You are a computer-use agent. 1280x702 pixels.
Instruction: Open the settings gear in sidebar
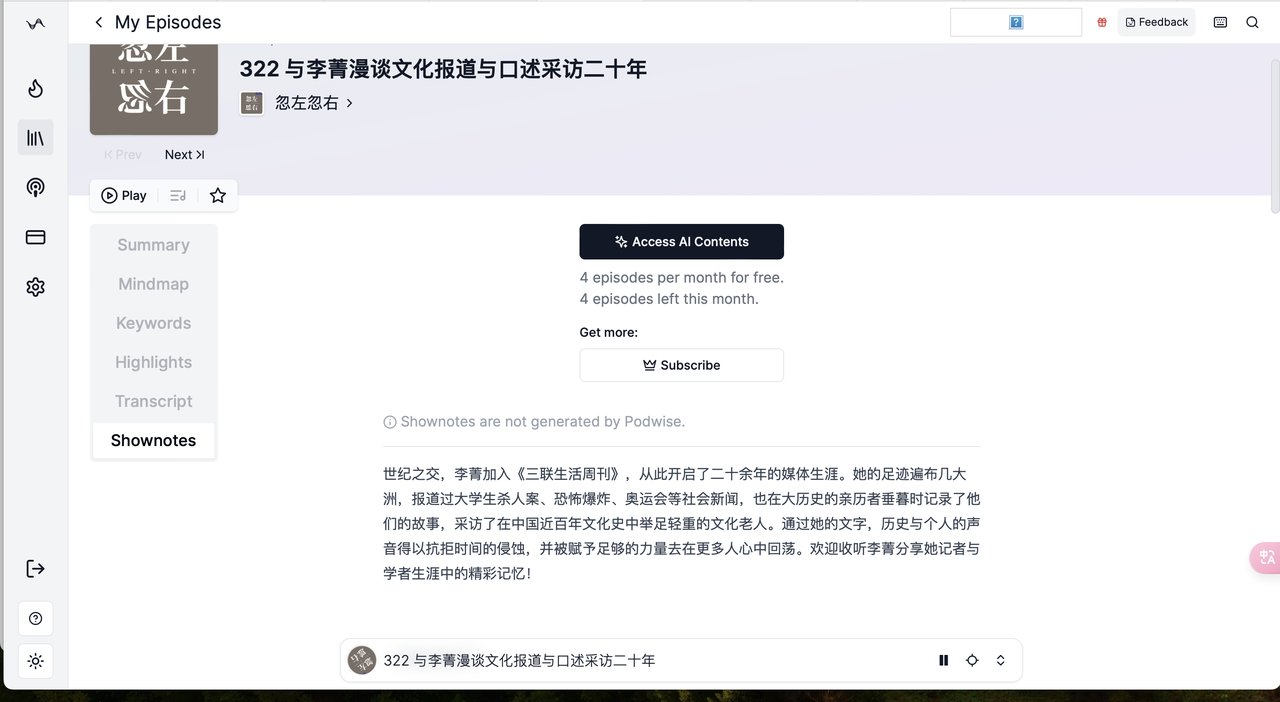35,287
